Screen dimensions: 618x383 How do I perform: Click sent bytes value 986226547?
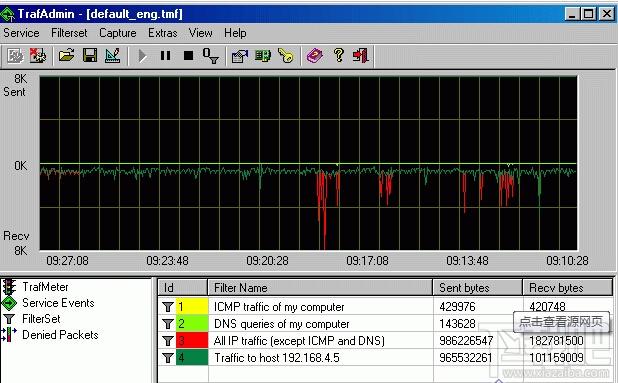pos(466,340)
